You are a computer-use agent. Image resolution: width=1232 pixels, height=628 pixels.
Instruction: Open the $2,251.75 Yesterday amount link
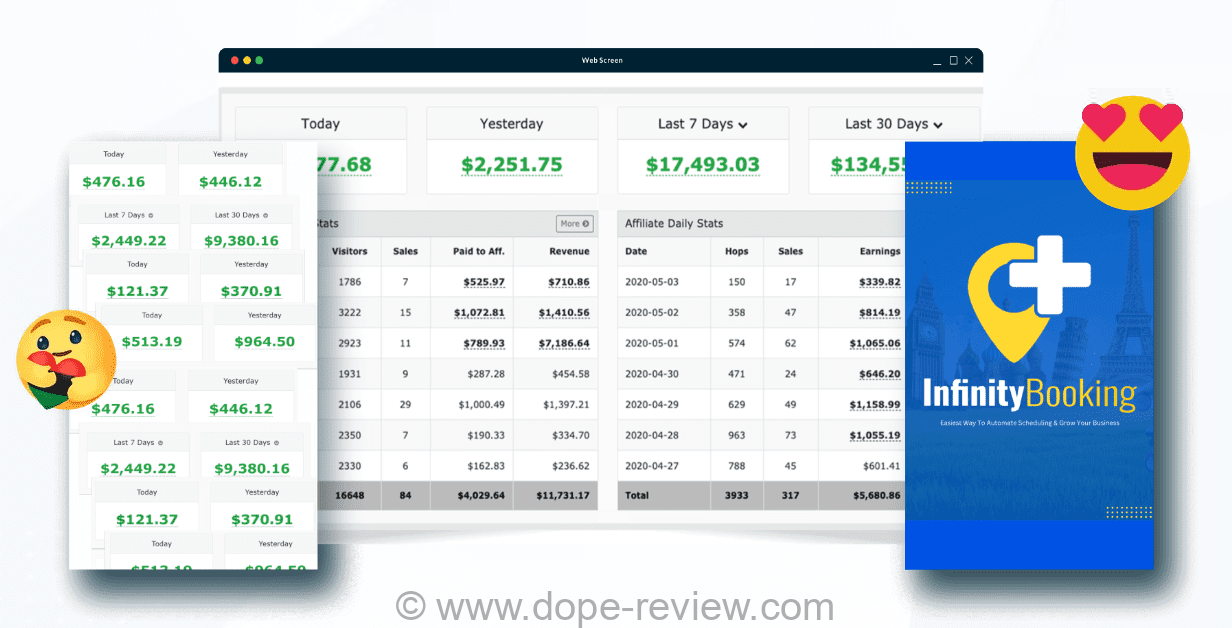pyautogui.click(x=511, y=165)
